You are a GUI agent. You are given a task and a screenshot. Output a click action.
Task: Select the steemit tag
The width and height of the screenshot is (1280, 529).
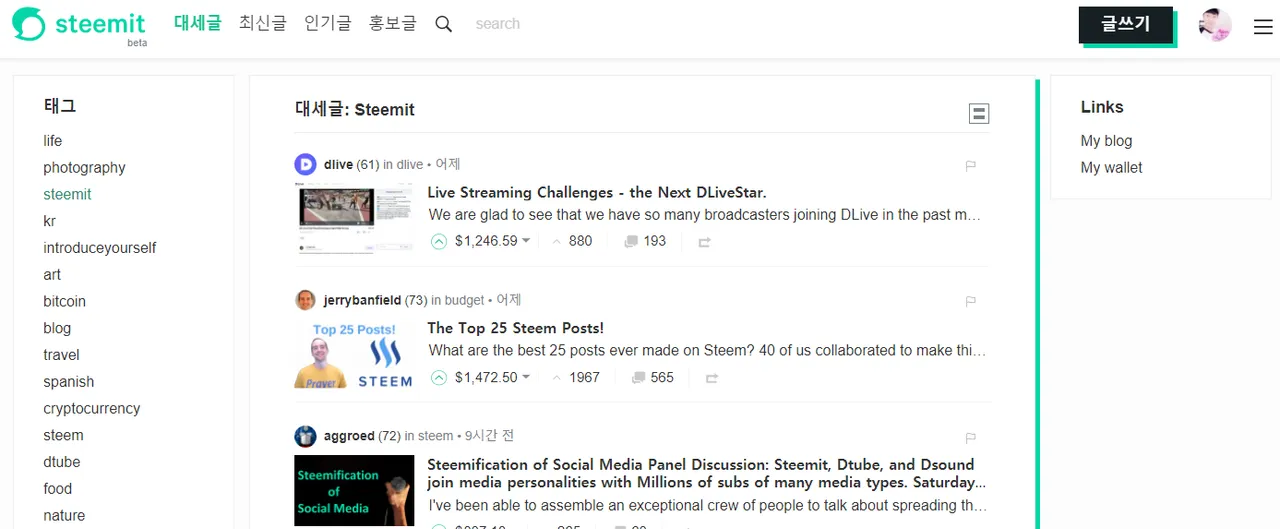(67, 194)
